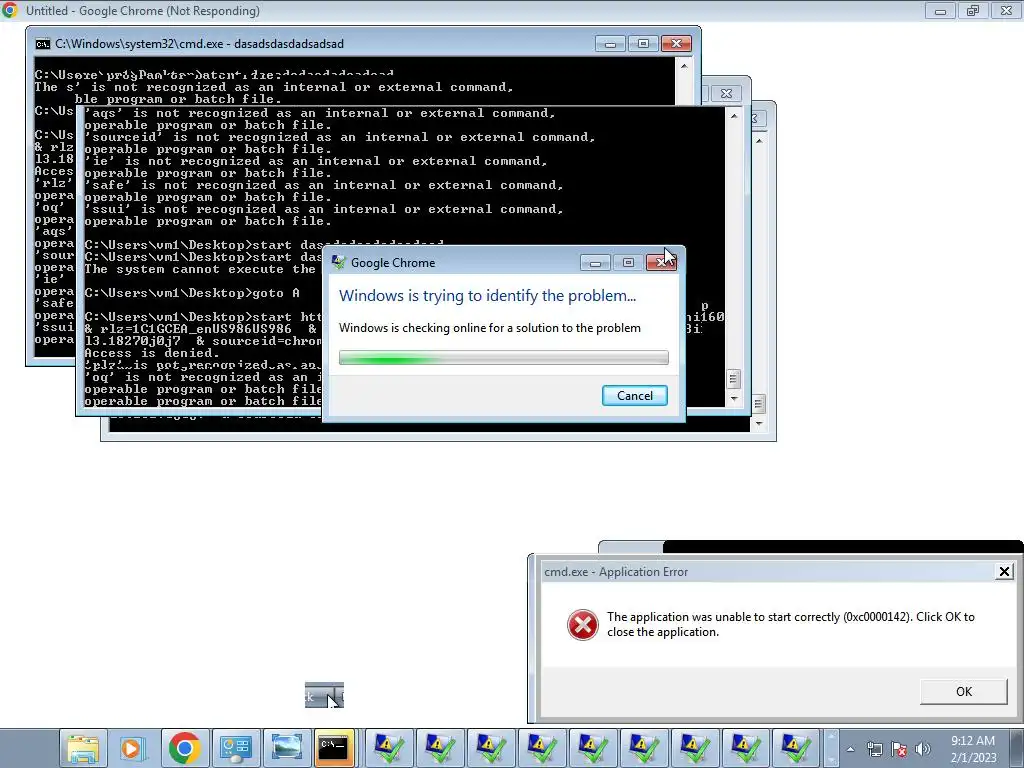The height and width of the screenshot is (768, 1024).
Task: Click the "Windows is trying to identify the problem..." heading
Action: pos(487,296)
